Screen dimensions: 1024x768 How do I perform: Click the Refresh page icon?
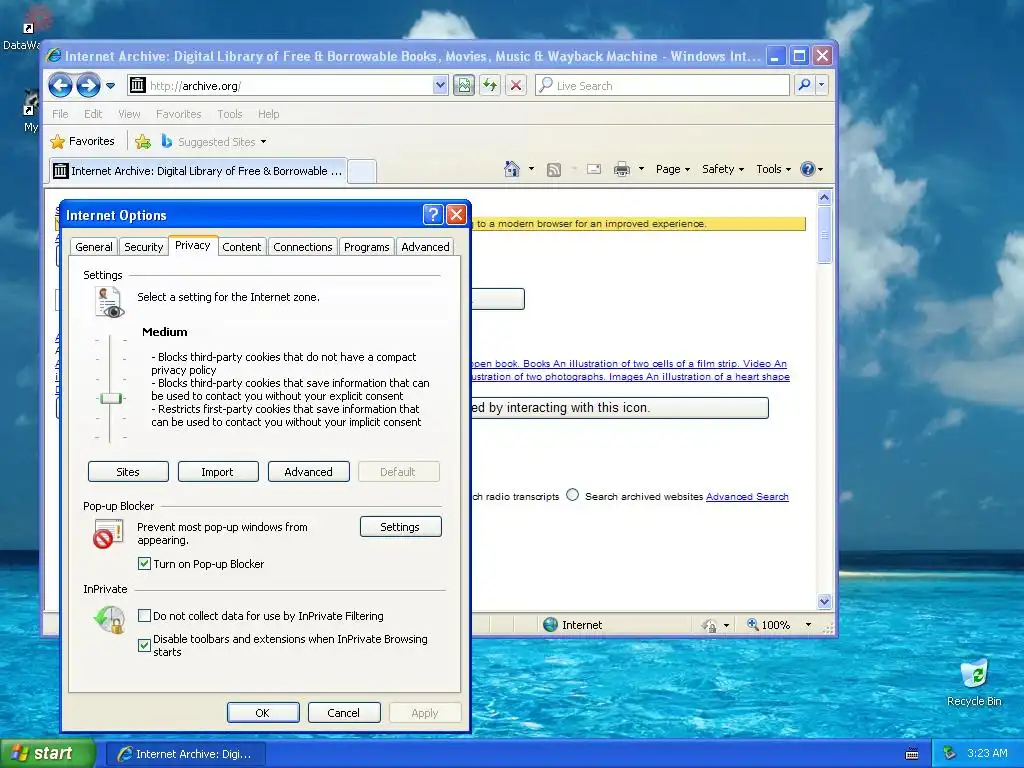[x=490, y=86]
